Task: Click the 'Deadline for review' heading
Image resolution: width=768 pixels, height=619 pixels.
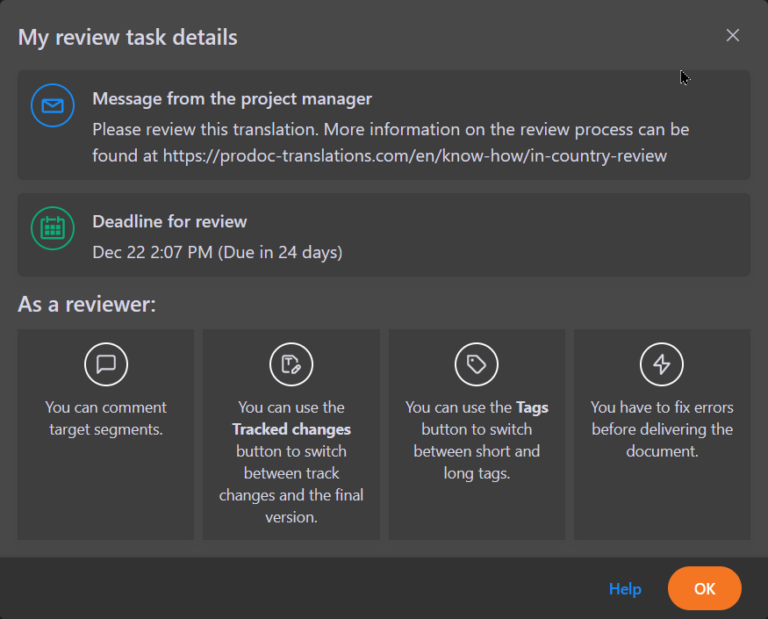Action: (170, 221)
